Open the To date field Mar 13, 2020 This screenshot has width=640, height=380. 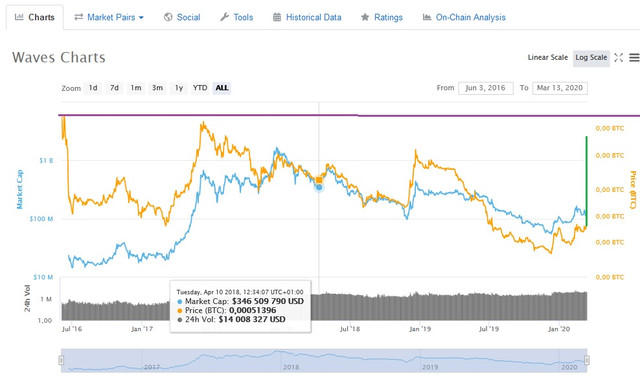(560, 88)
